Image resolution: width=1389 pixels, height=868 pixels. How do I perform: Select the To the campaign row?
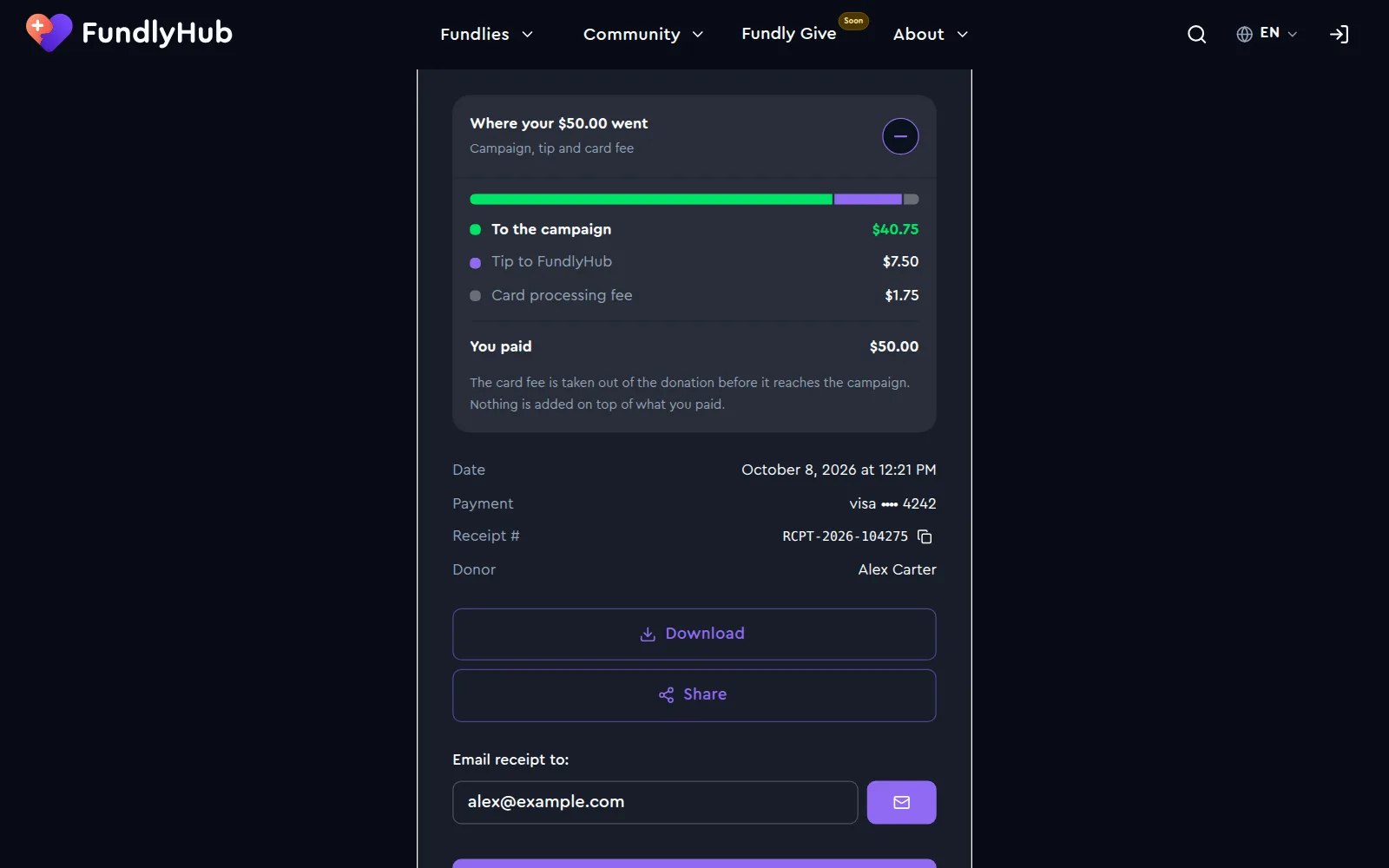coord(694,229)
